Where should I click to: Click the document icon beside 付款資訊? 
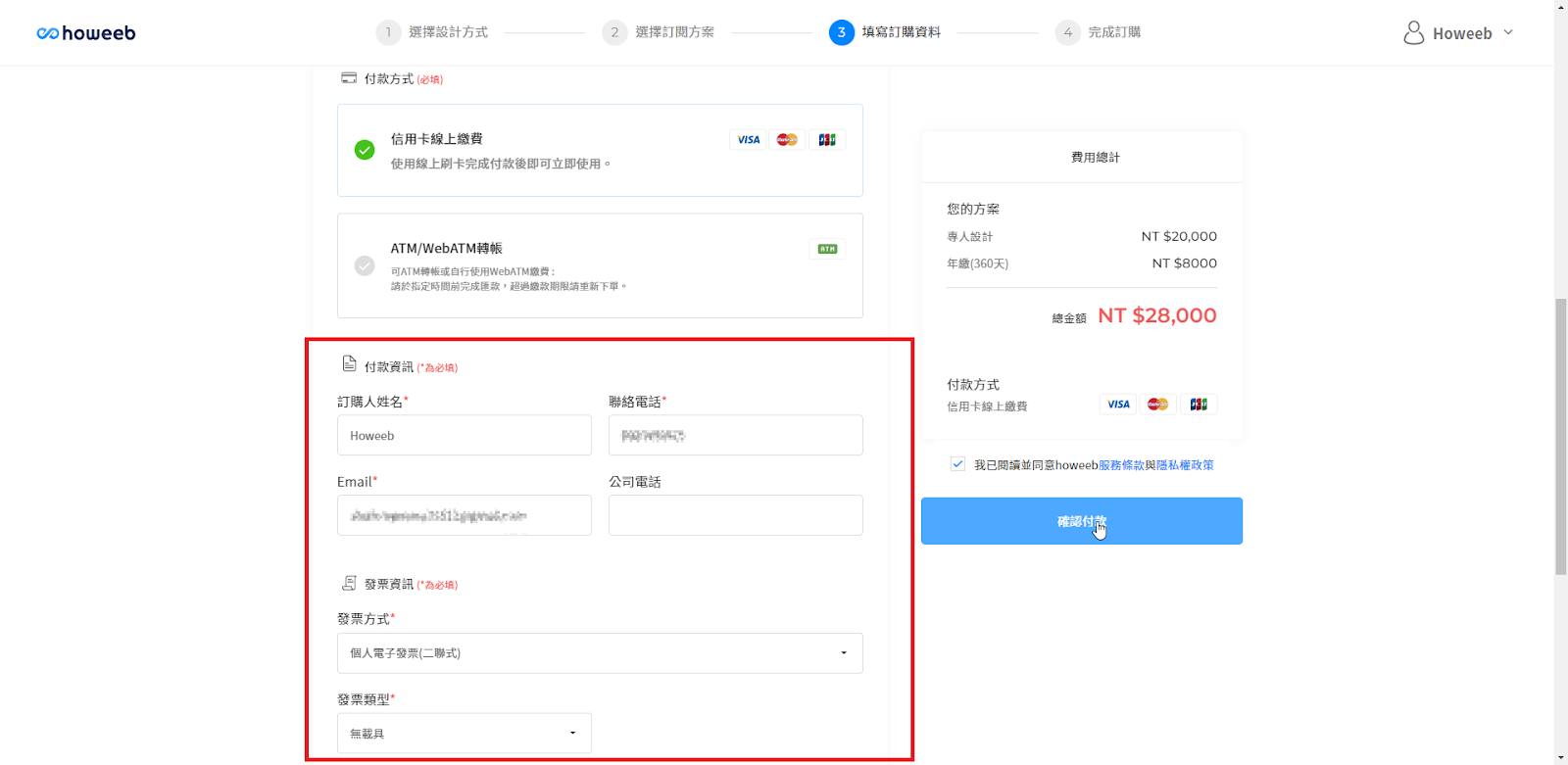(x=349, y=364)
